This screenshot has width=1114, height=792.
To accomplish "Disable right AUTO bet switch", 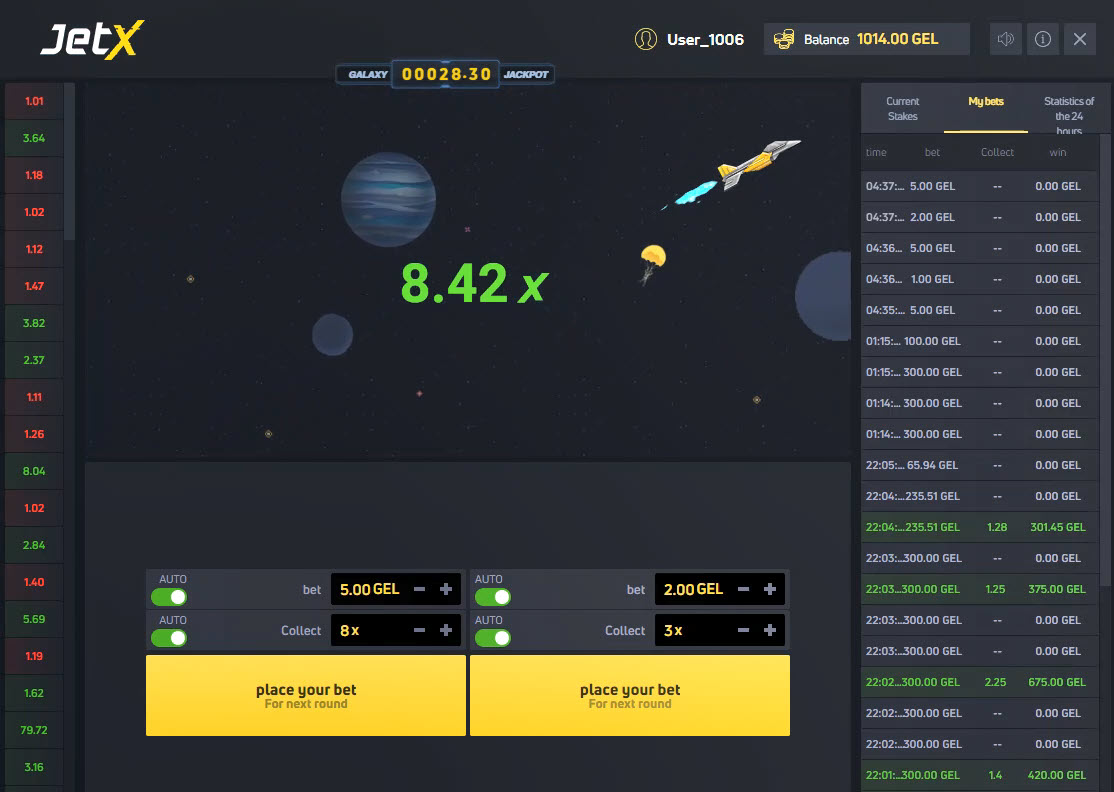I will click(x=493, y=597).
